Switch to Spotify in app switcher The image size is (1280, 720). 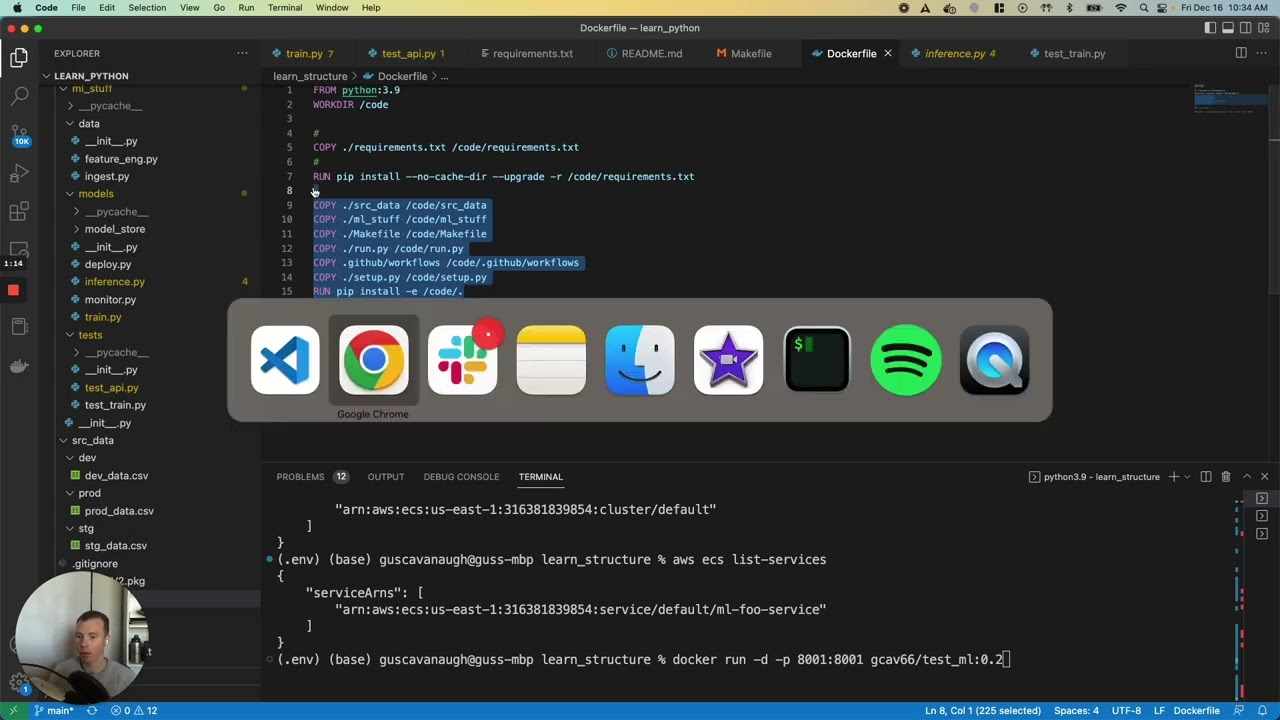(x=906, y=360)
